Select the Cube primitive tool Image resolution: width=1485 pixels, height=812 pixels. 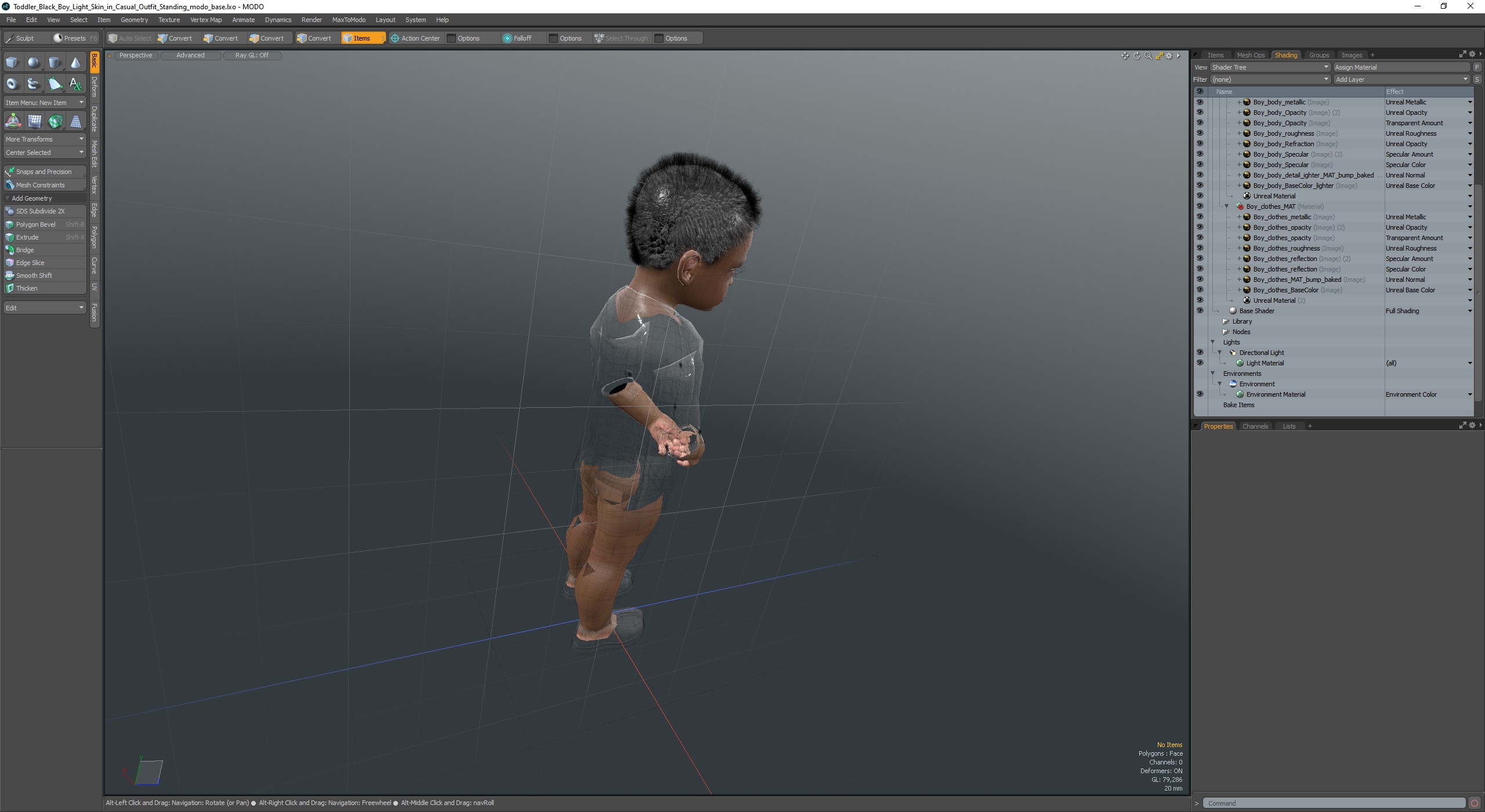[12, 63]
